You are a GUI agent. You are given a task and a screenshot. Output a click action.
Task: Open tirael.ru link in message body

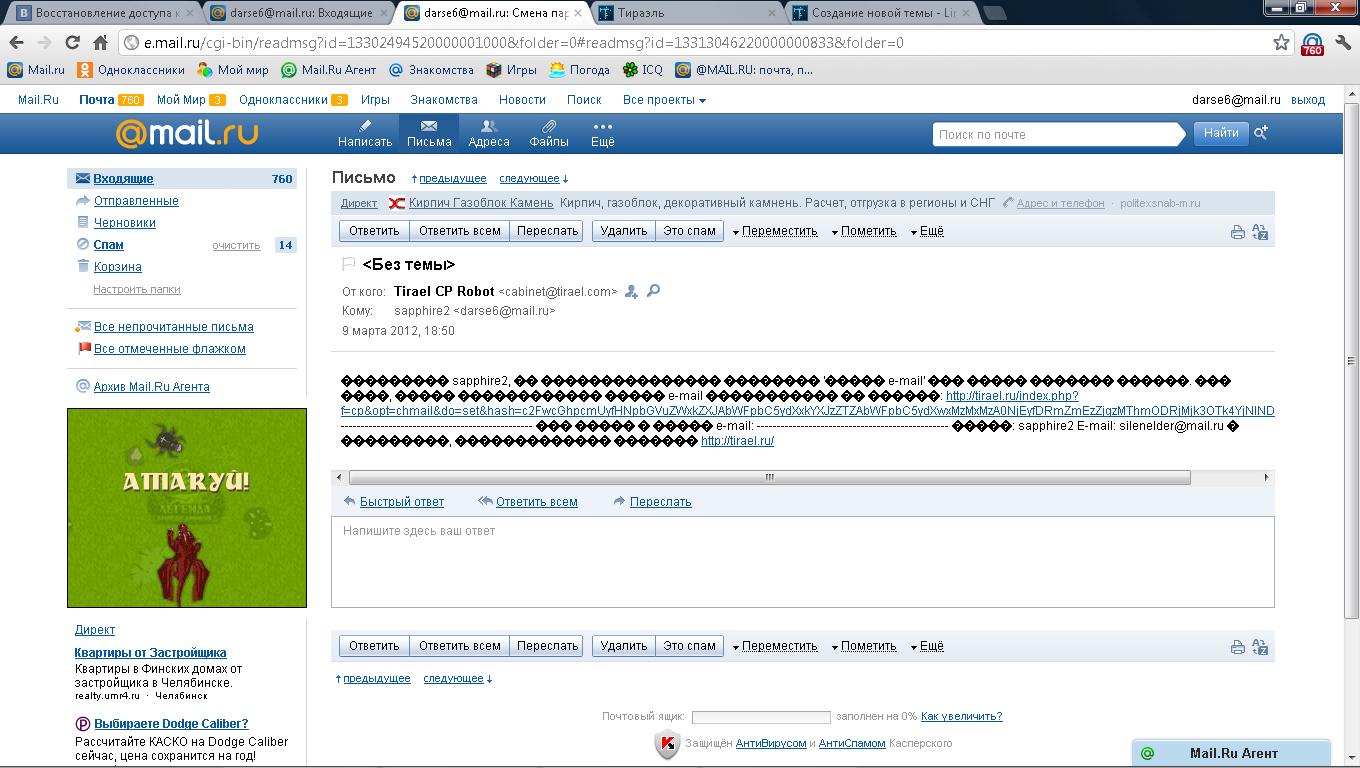pos(737,441)
